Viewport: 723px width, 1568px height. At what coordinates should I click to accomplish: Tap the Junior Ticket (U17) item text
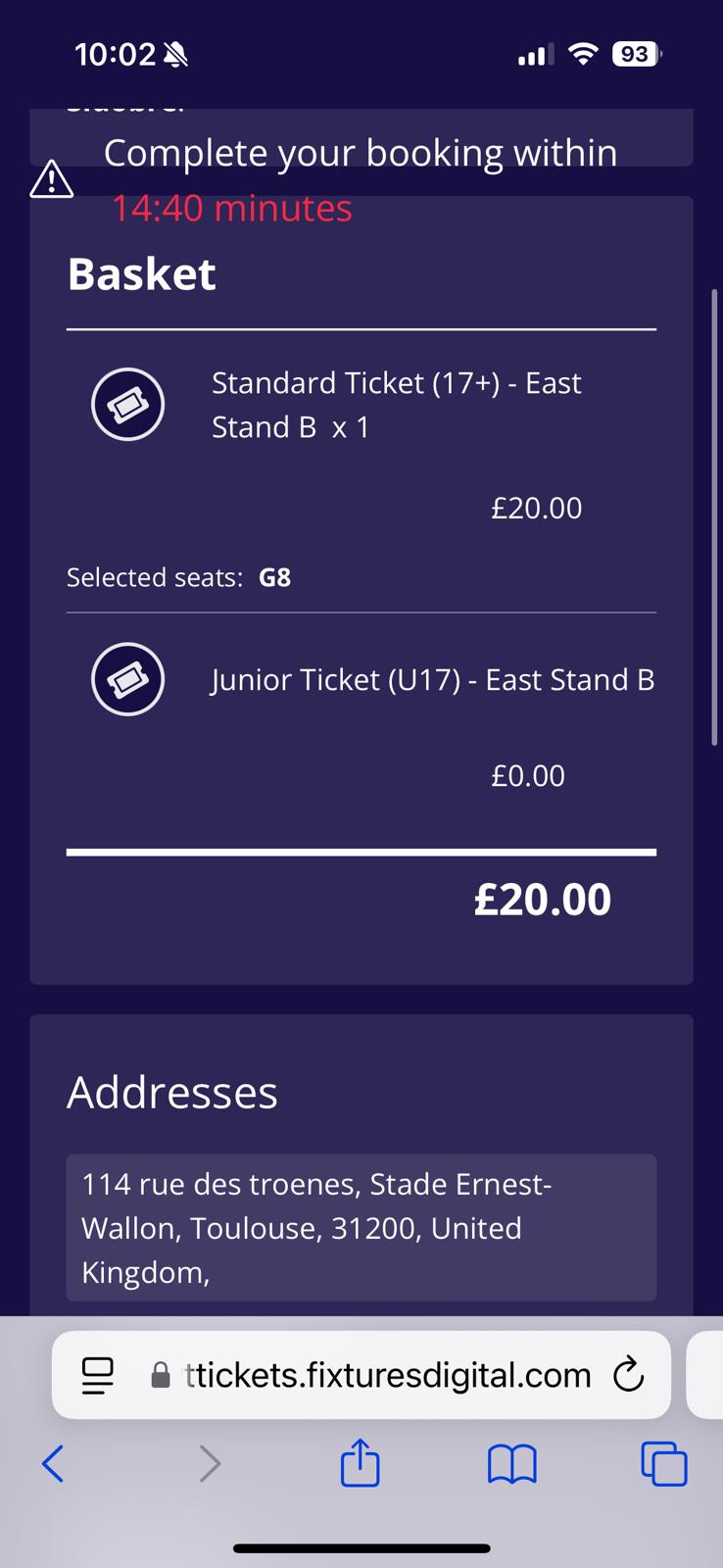(432, 680)
